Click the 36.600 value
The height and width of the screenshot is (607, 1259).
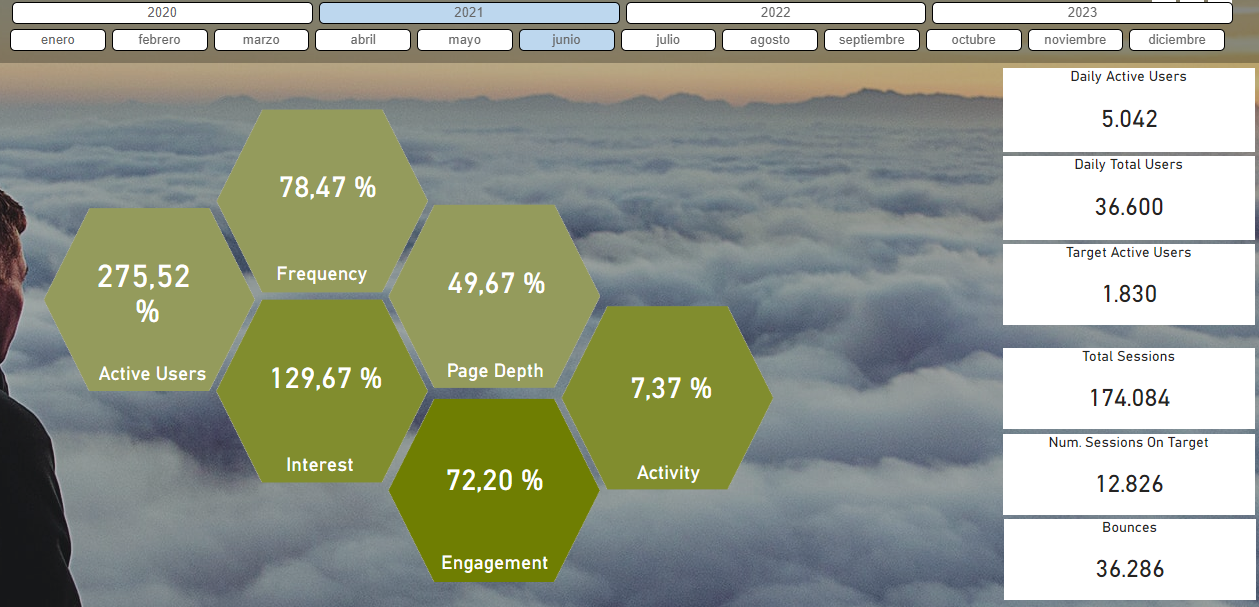(x=1129, y=207)
